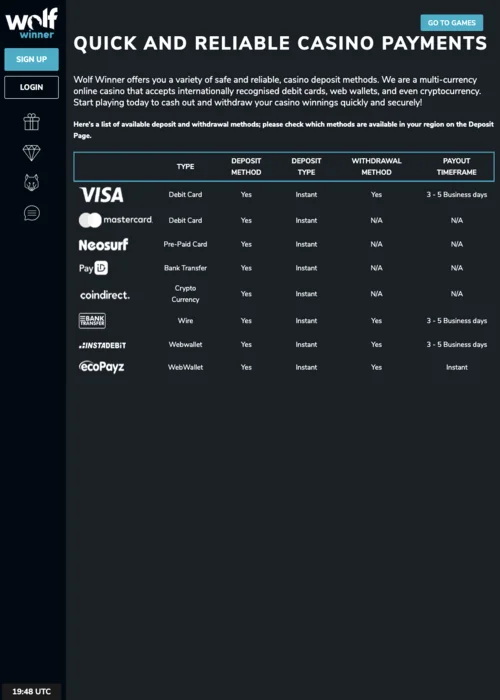Click the Instadebit payout '3 - 5 Business days'

point(457,344)
